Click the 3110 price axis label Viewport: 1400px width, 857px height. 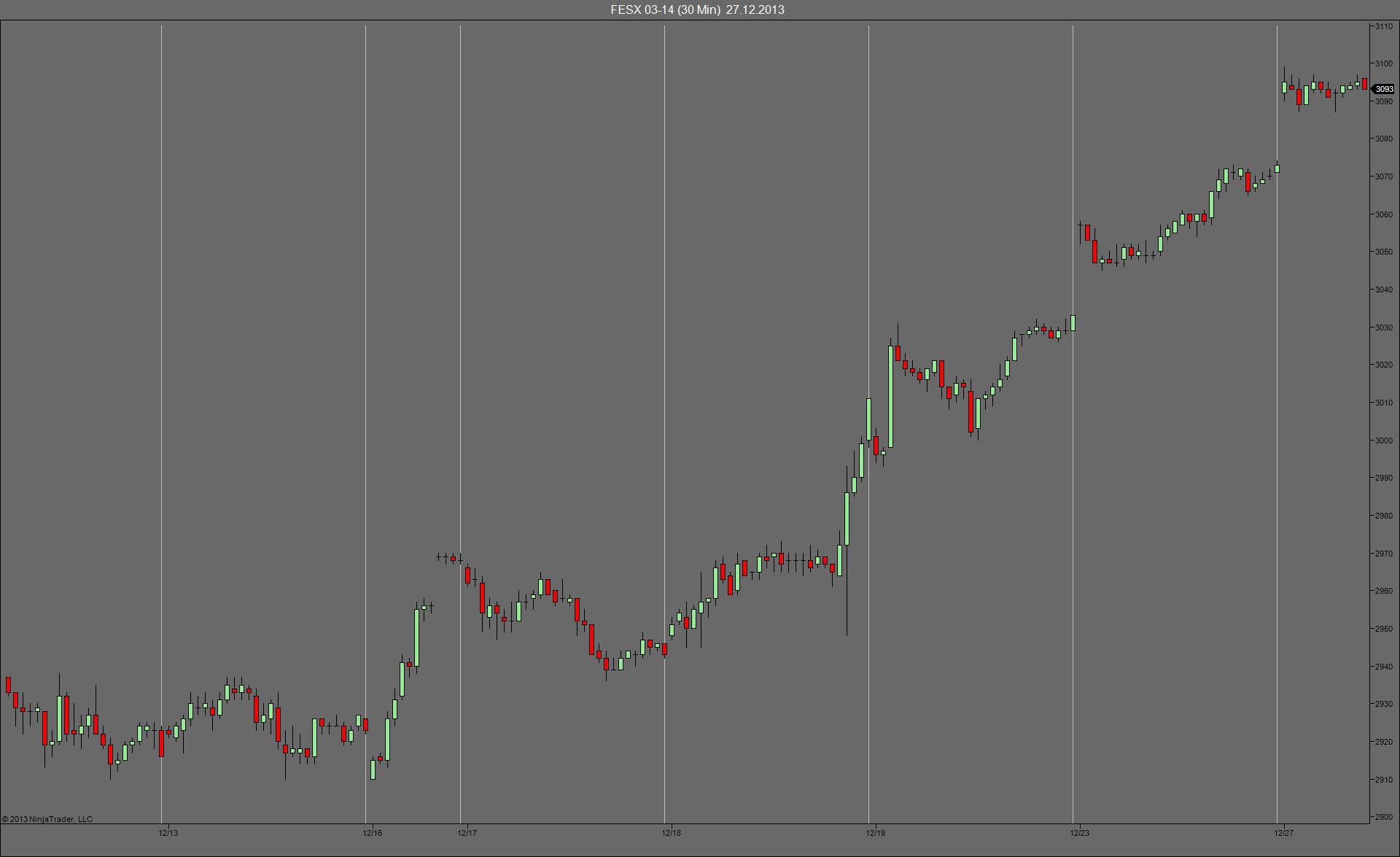pos(1383,26)
